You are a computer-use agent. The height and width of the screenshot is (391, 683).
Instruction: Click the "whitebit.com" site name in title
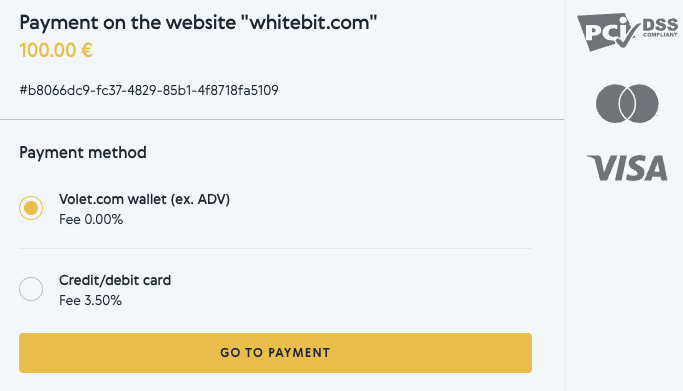(313, 23)
